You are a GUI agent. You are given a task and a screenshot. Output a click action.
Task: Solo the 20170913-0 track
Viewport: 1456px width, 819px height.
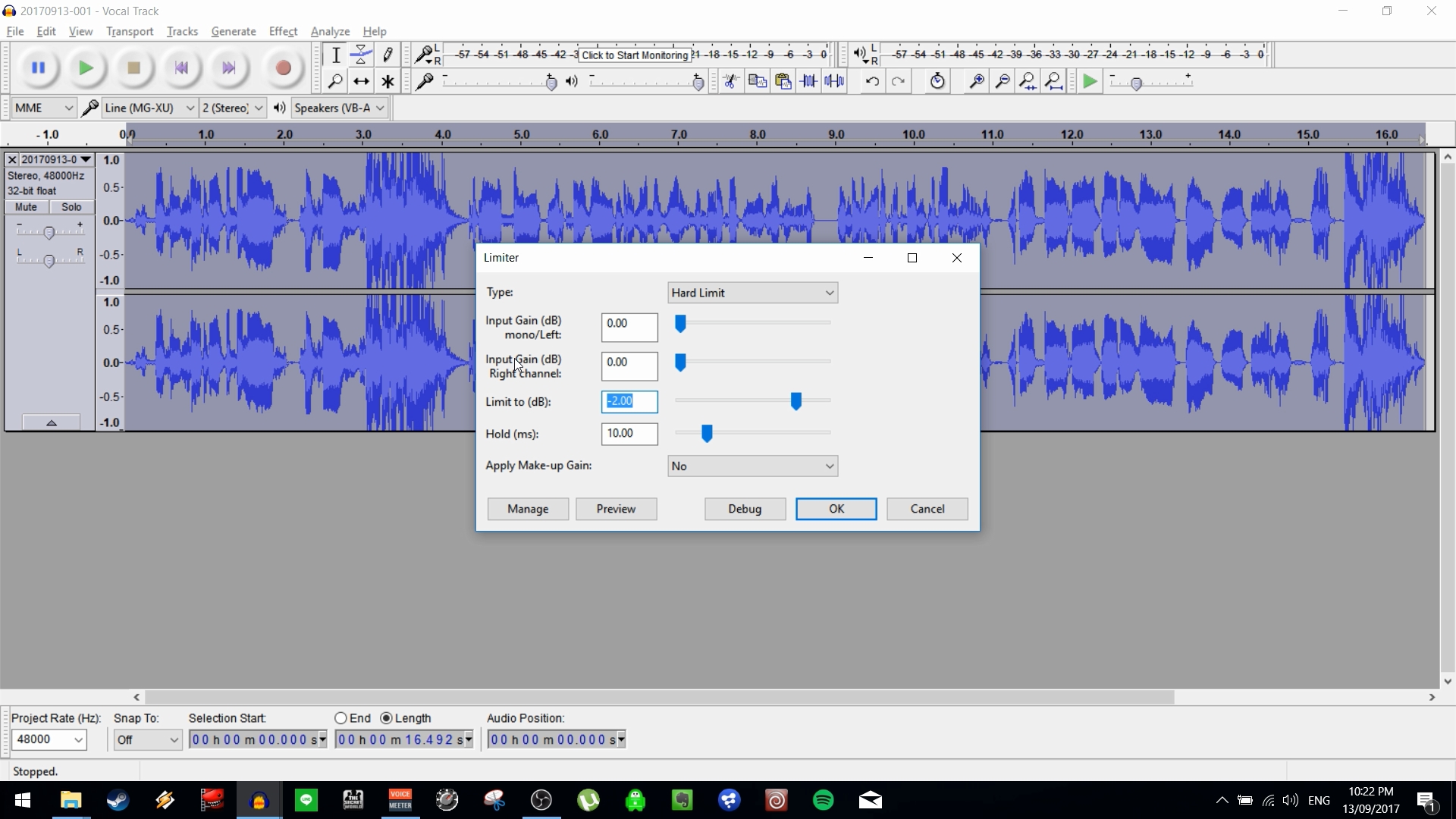pyautogui.click(x=71, y=206)
